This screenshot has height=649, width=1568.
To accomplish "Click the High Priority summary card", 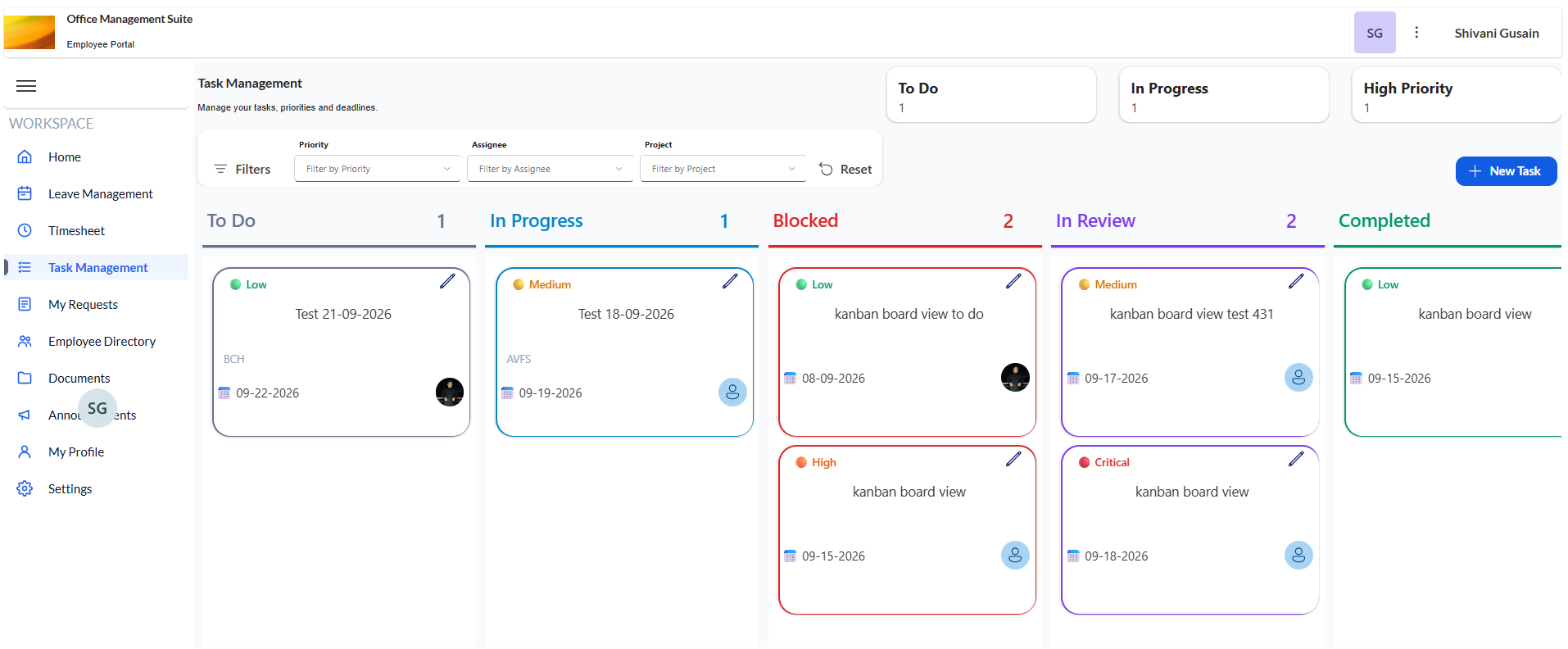I will pyautogui.click(x=1457, y=95).
